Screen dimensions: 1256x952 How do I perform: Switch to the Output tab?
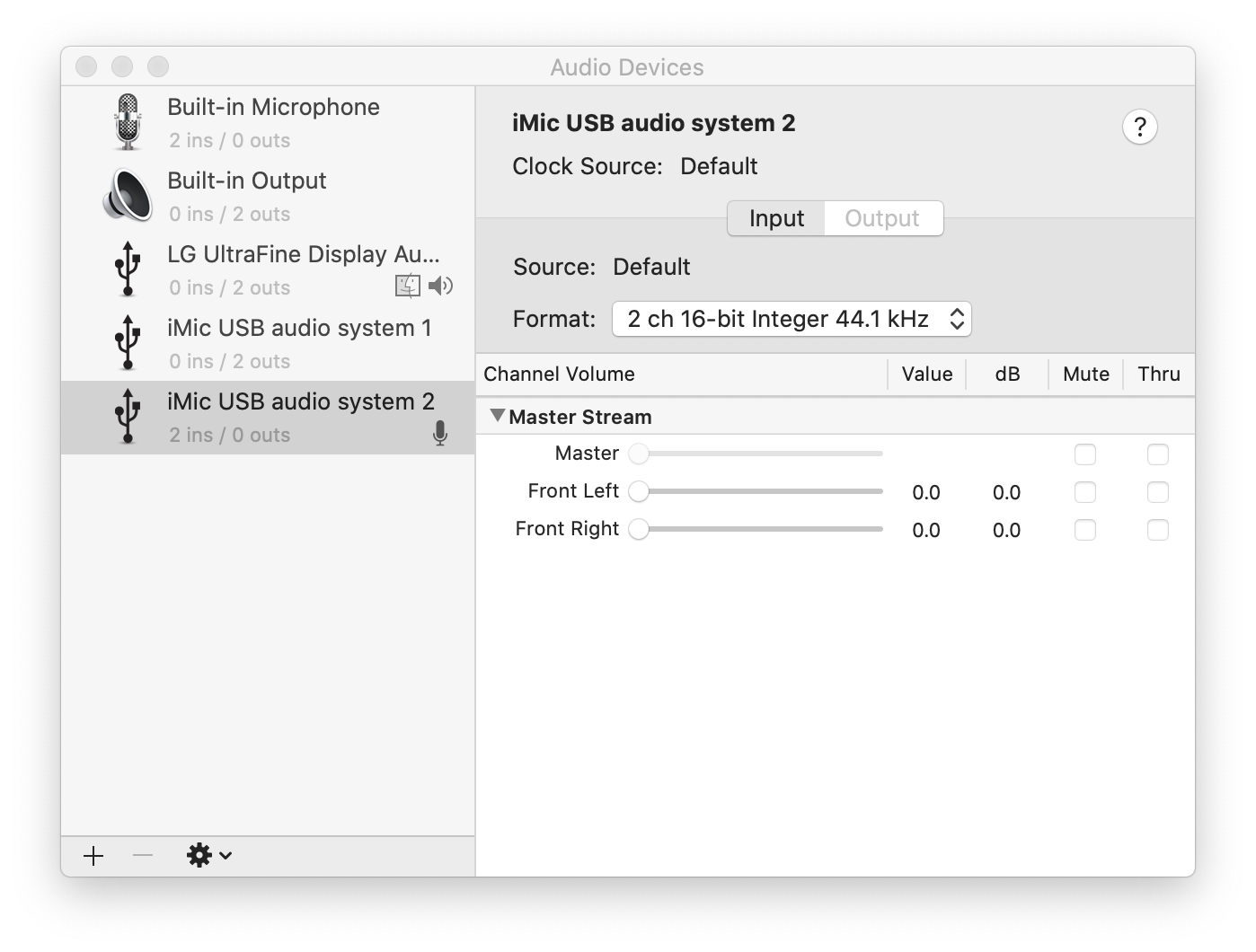click(883, 218)
